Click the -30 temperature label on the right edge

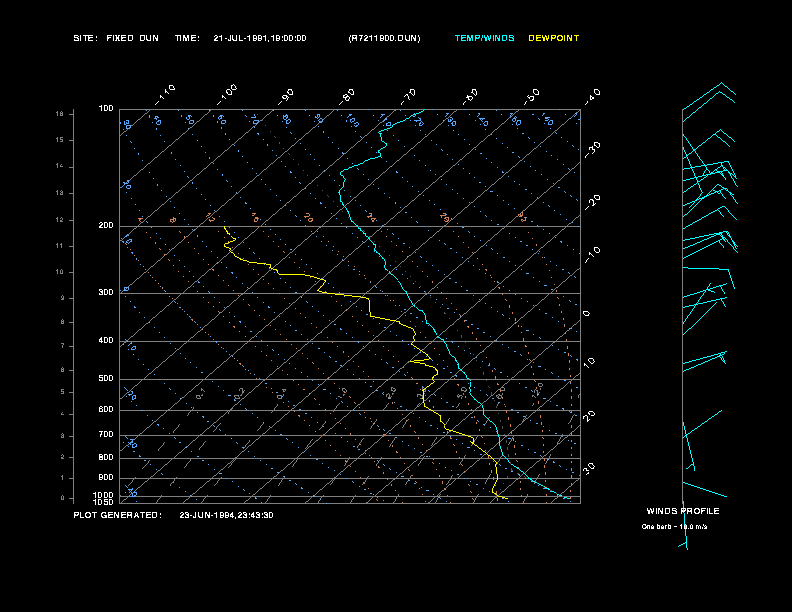point(592,150)
